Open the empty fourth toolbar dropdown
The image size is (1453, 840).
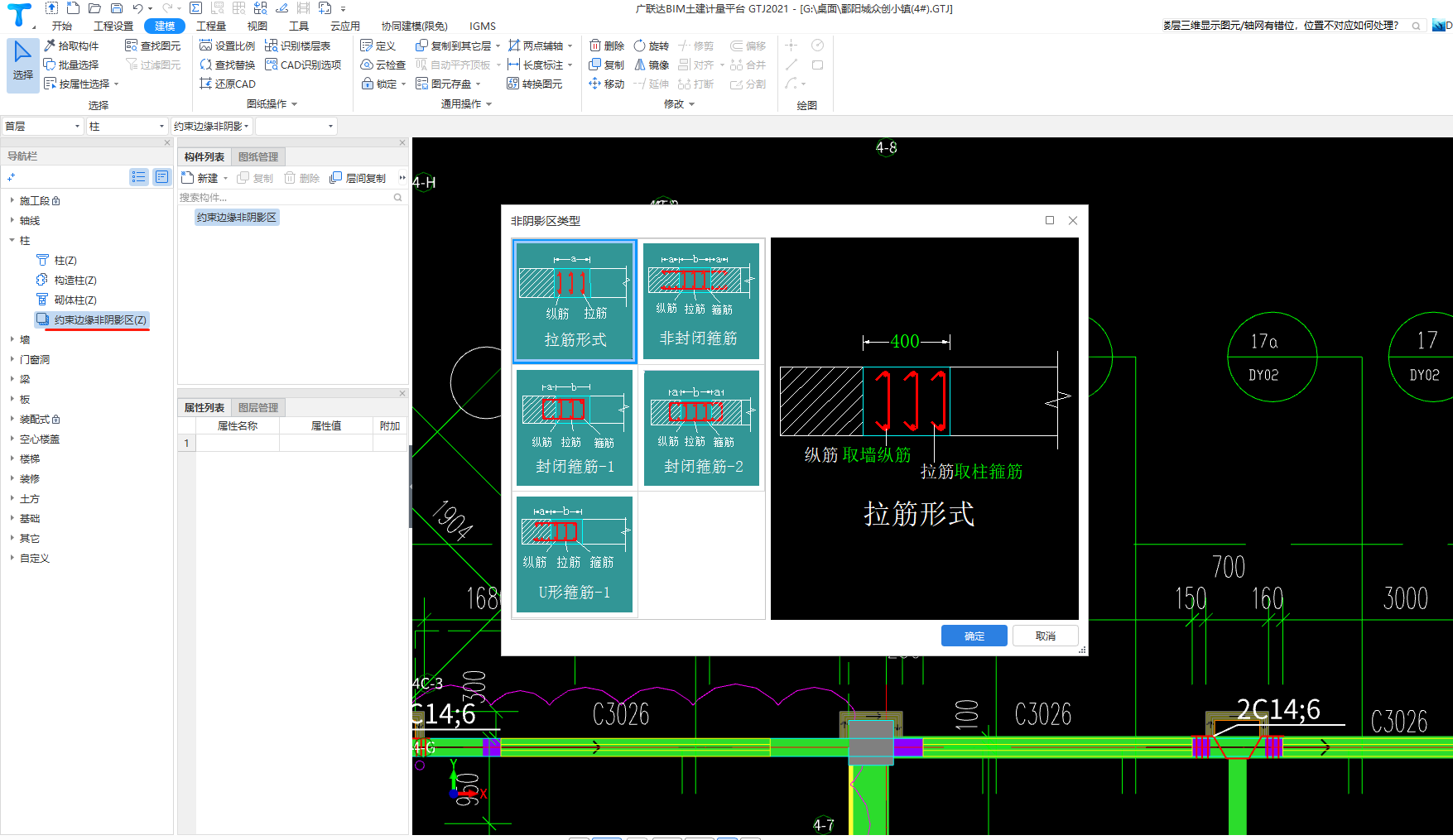pos(296,126)
